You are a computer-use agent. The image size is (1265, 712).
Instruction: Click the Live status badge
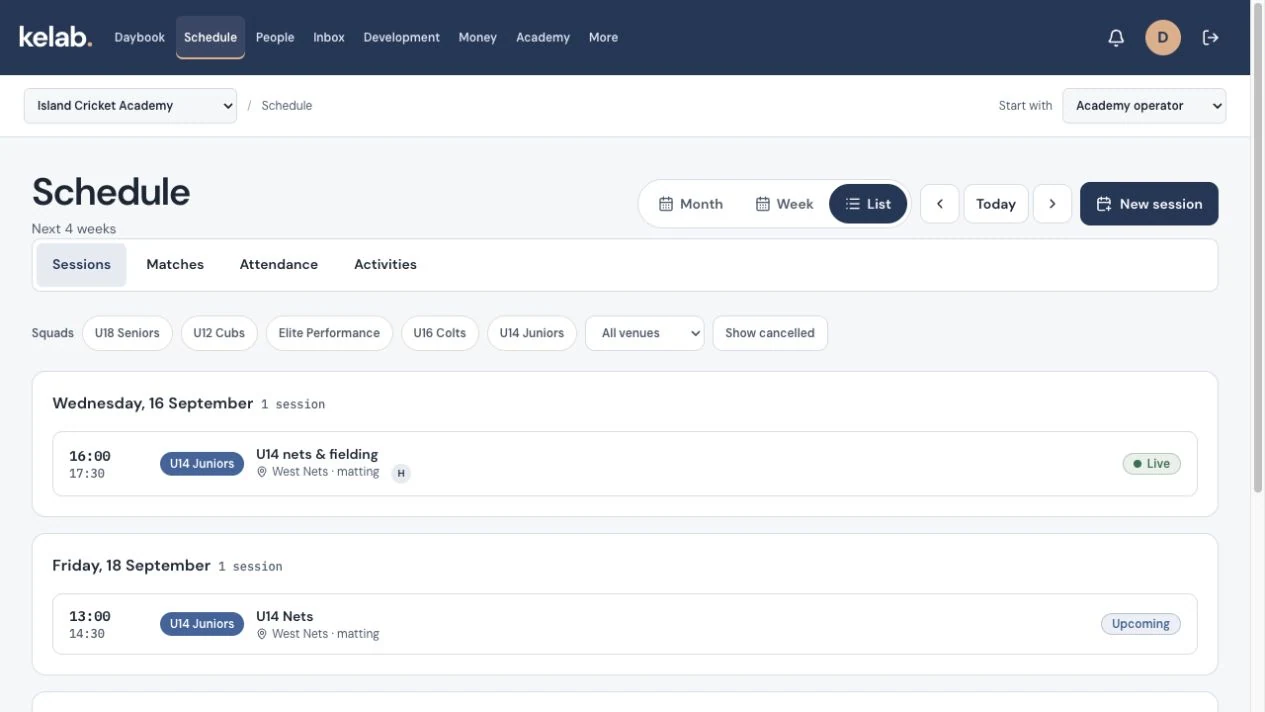point(1151,464)
